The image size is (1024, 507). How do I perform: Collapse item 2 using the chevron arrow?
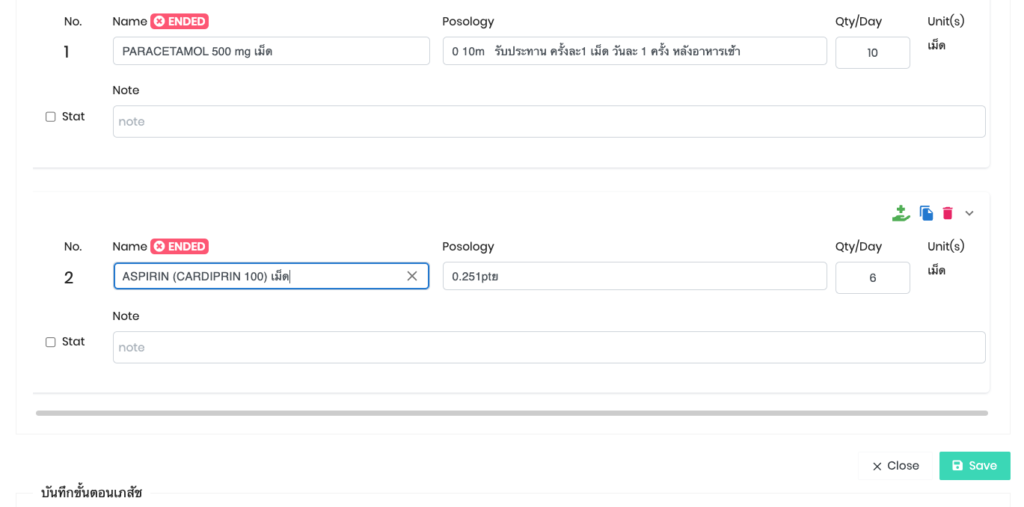tap(969, 213)
